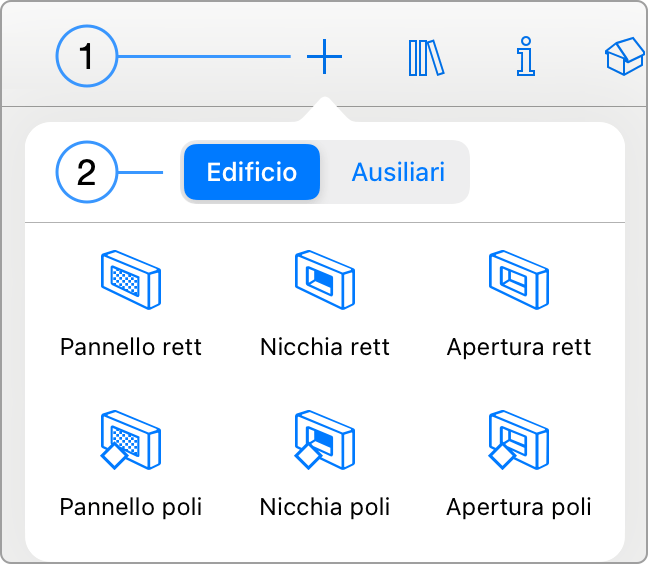The height and width of the screenshot is (564, 648).
Task: Choose the Pannello rett icon
Action: tap(131, 280)
